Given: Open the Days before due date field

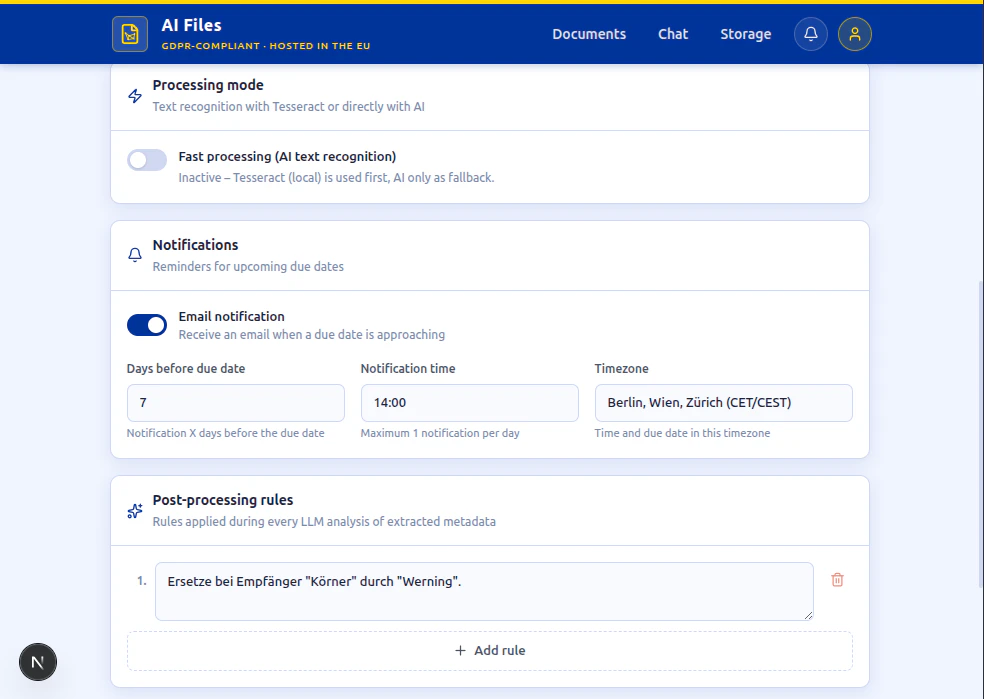Looking at the screenshot, I should pyautogui.click(x=235, y=402).
